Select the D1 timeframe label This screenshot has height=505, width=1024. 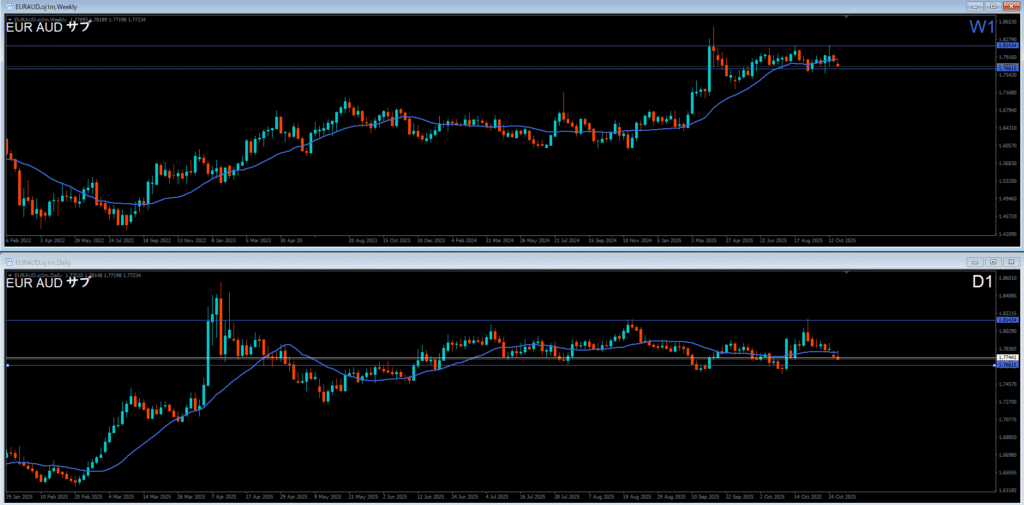[982, 283]
